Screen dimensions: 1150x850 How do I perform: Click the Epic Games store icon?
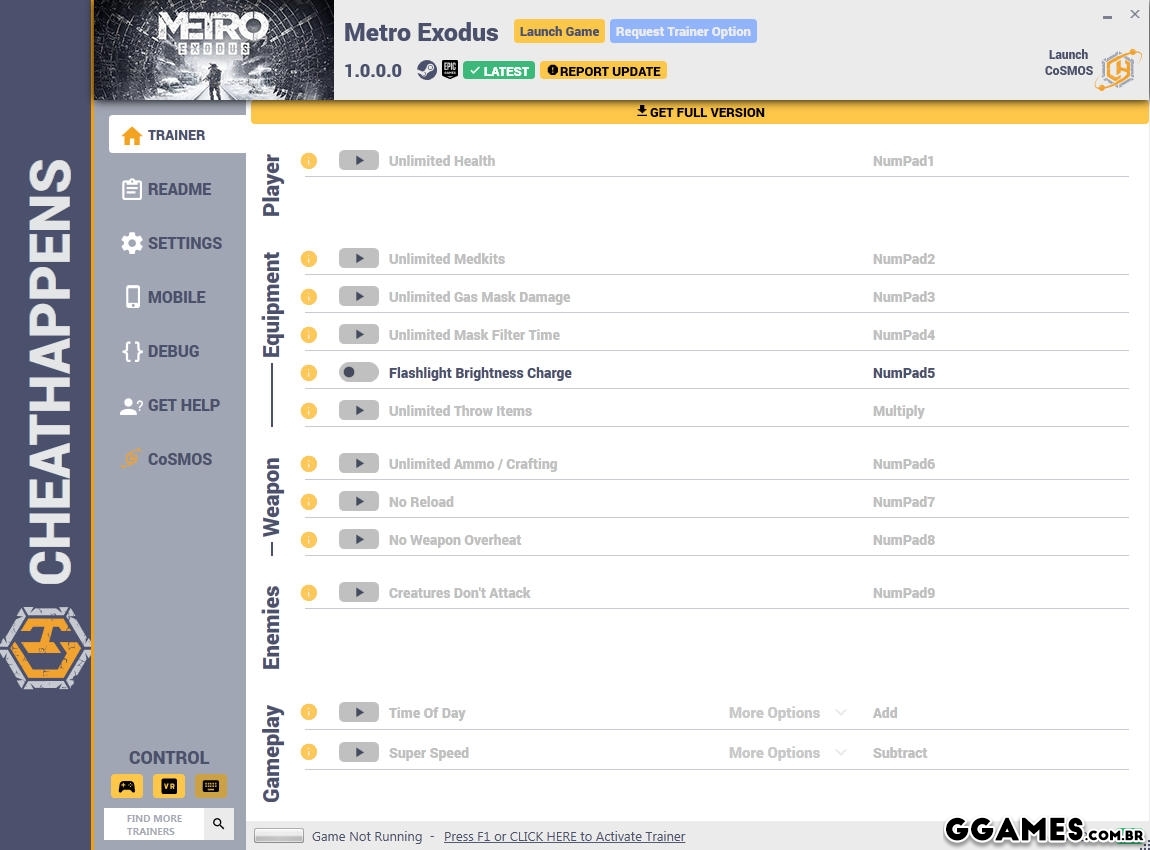pos(450,71)
